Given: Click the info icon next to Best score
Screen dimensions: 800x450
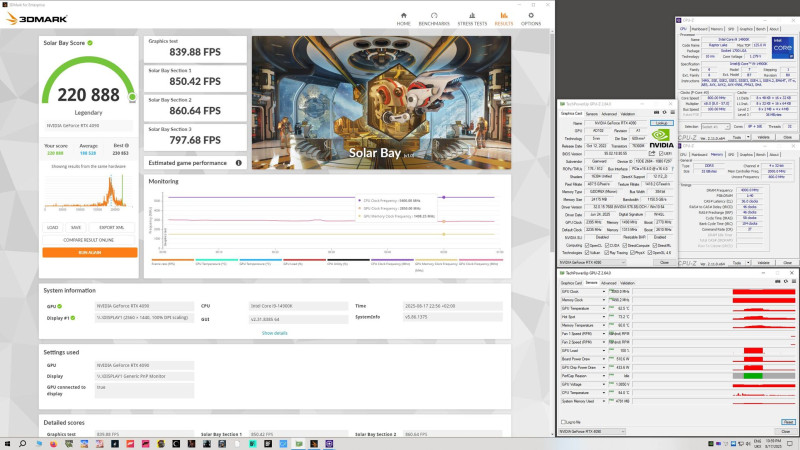Looking at the screenshot, I should click(x=127, y=145).
